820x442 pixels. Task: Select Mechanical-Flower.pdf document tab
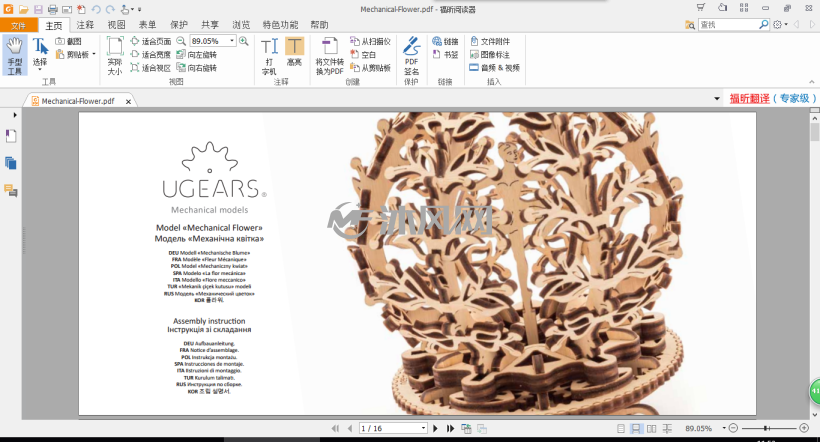tap(78, 101)
